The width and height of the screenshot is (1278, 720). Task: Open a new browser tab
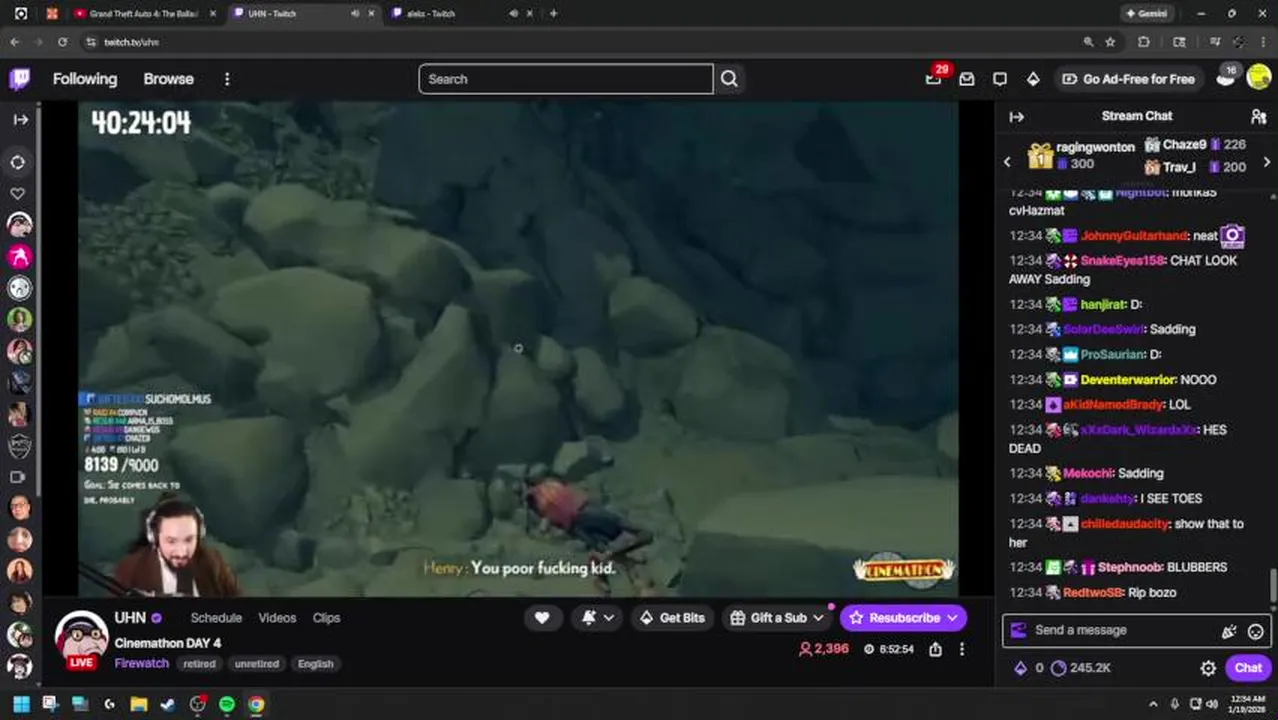553,13
